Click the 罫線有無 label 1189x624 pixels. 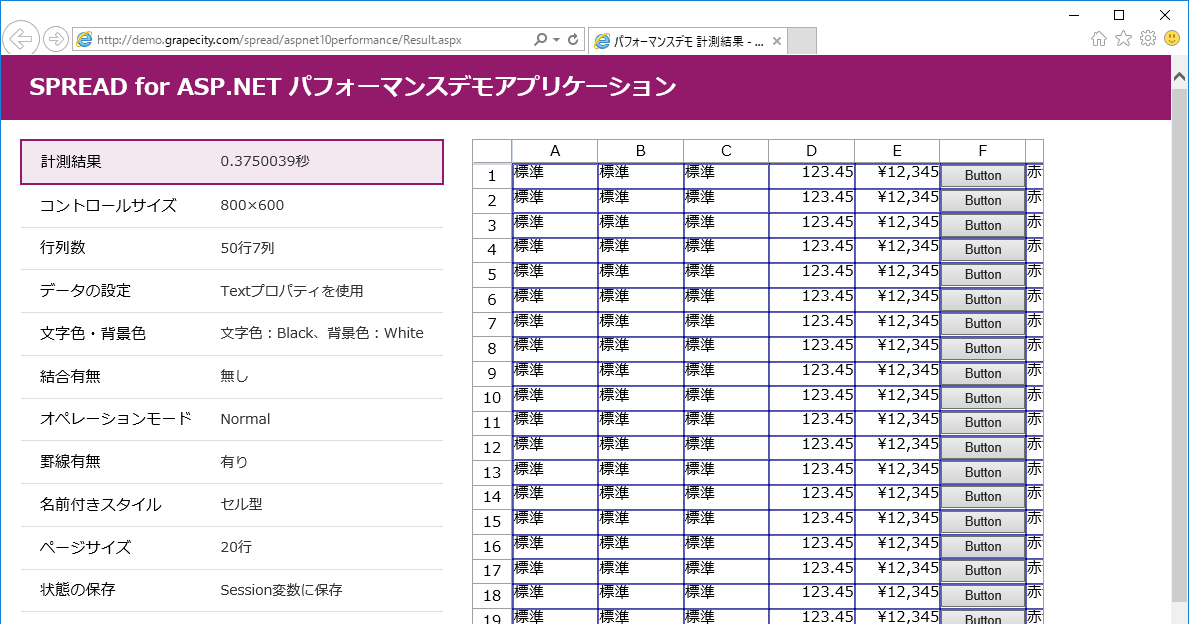tap(70, 462)
